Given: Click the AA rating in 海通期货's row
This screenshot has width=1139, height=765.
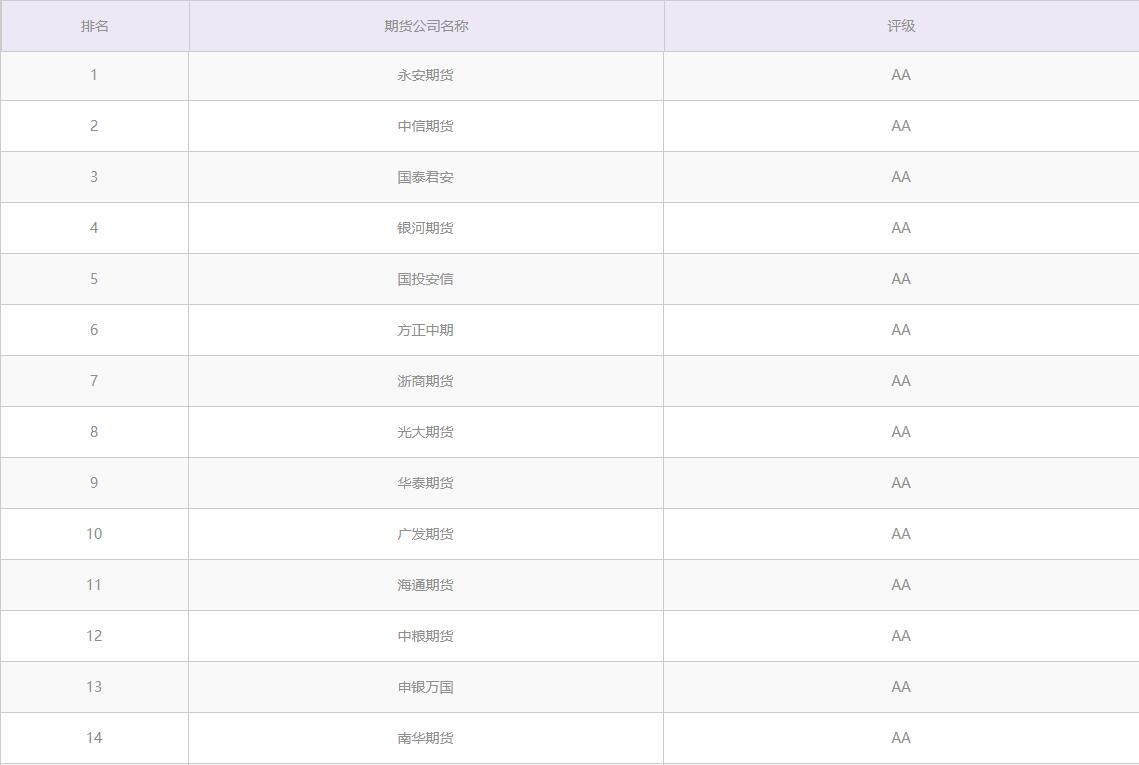Looking at the screenshot, I should click(x=901, y=584).
